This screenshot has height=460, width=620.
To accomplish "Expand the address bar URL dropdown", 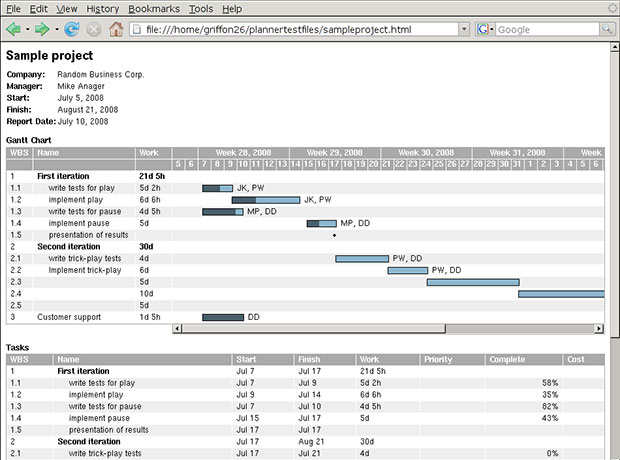I will coord(464,29).
